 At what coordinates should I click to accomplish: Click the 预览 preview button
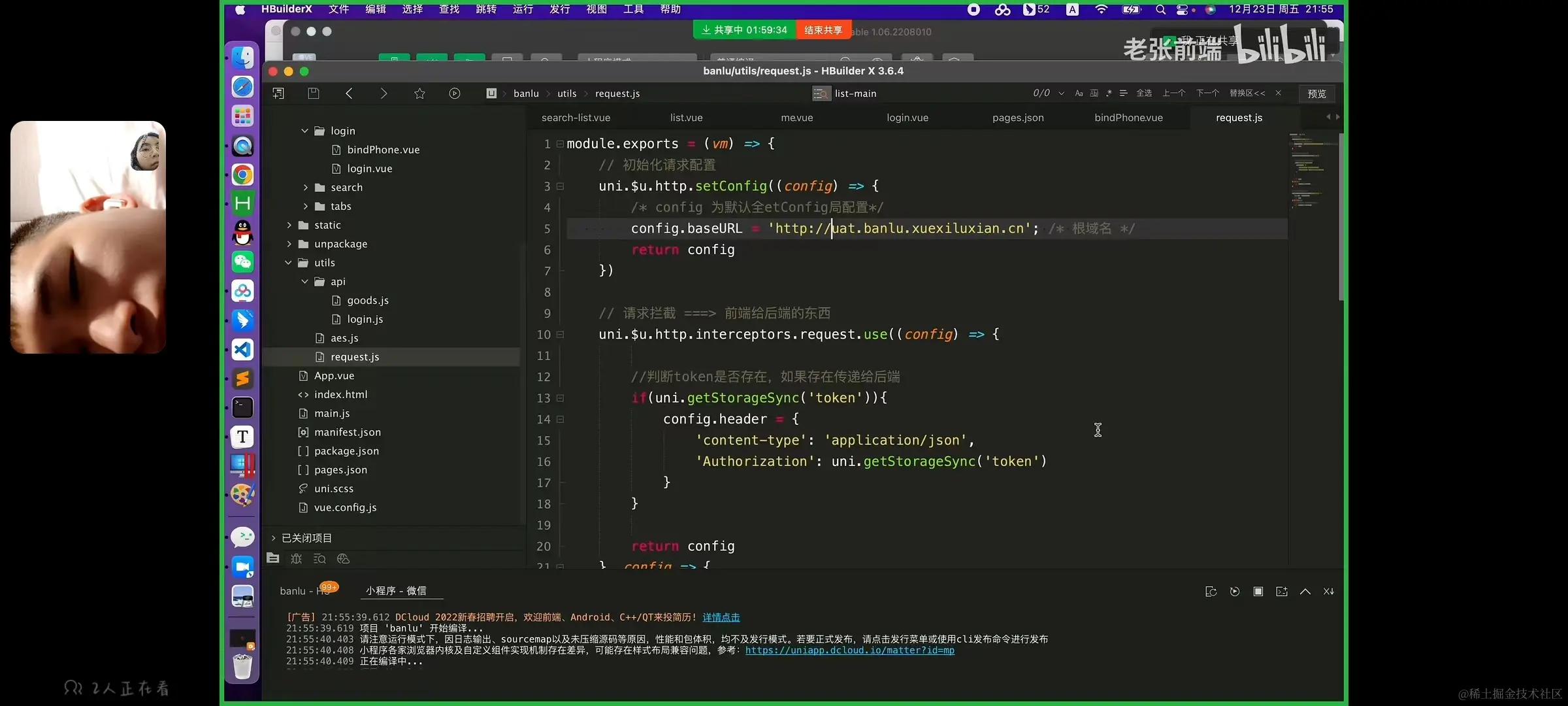coord(1316,93)
